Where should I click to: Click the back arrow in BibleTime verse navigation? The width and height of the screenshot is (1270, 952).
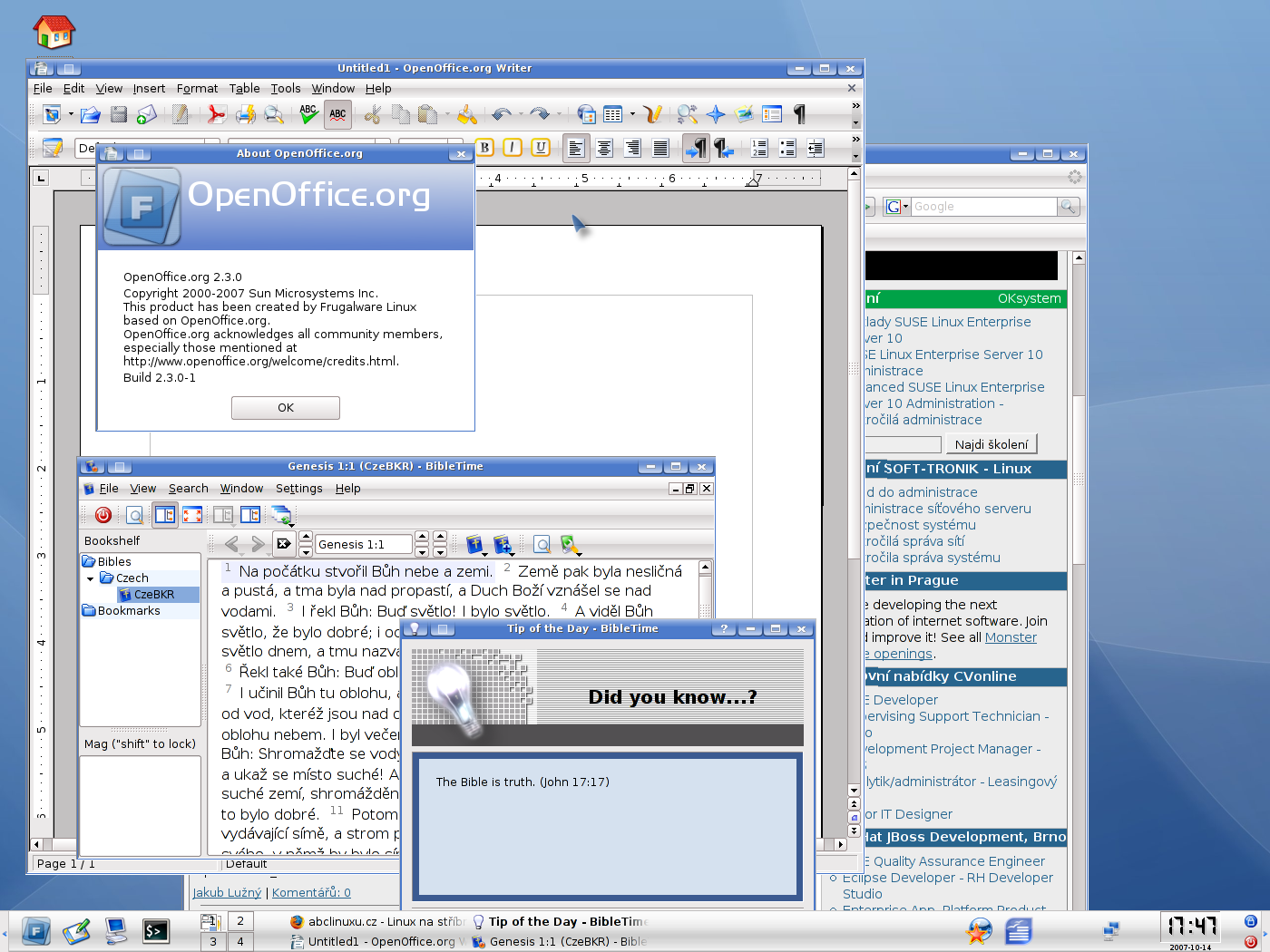pos(232,544)
